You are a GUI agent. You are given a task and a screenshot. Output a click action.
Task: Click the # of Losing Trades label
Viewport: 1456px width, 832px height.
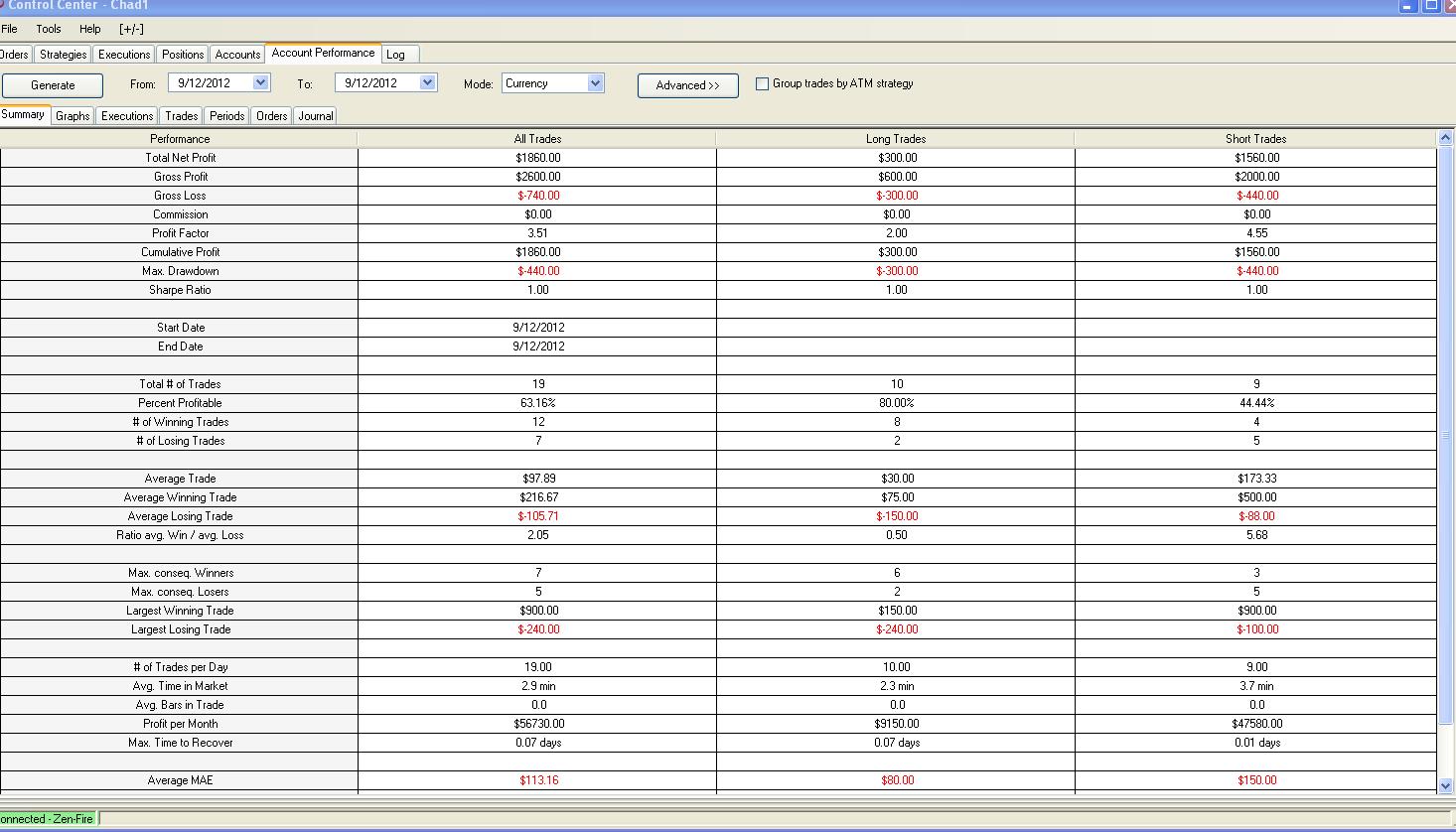coord(180,441)
